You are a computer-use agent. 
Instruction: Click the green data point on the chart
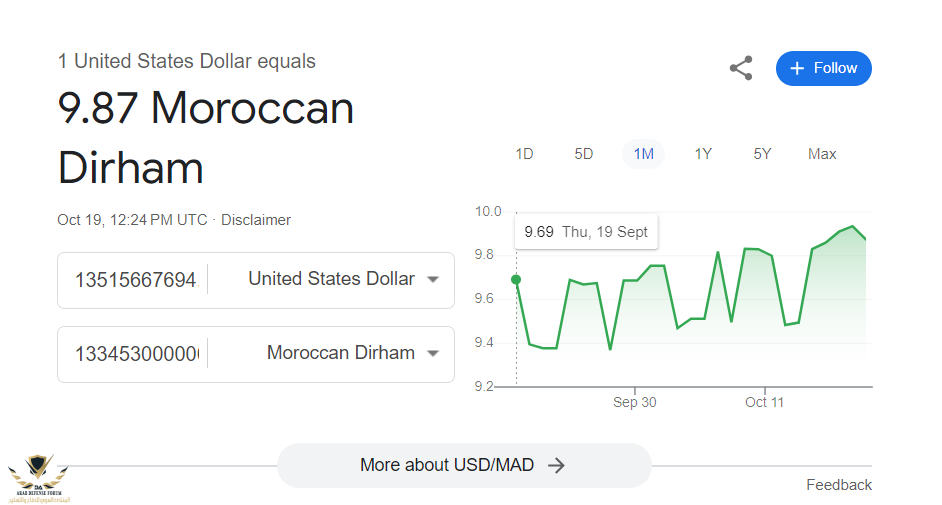click(516, 280)
